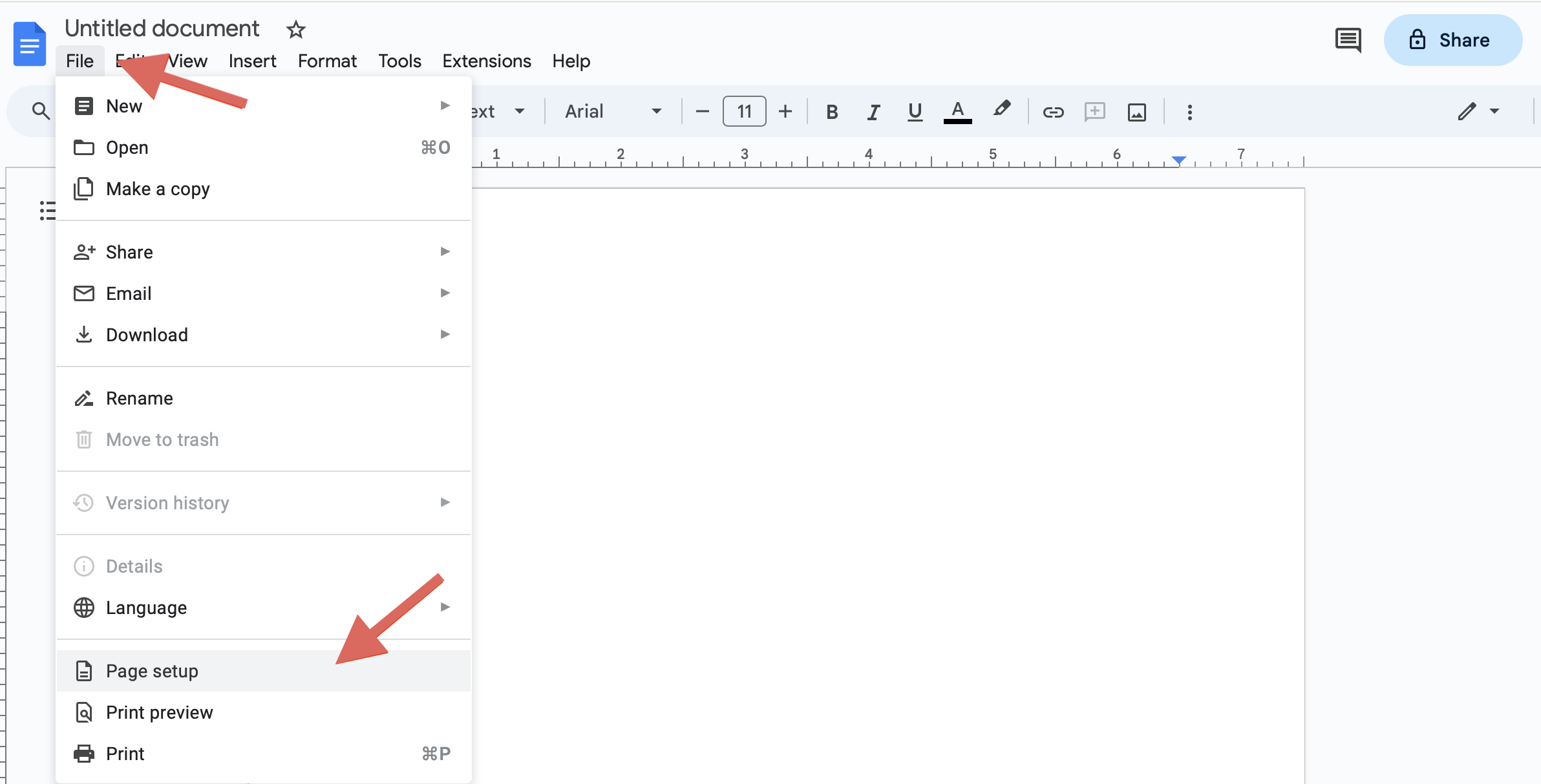Open the Arial font dropdown
The image size is (1541, 784).
click(x=612, y=111)
